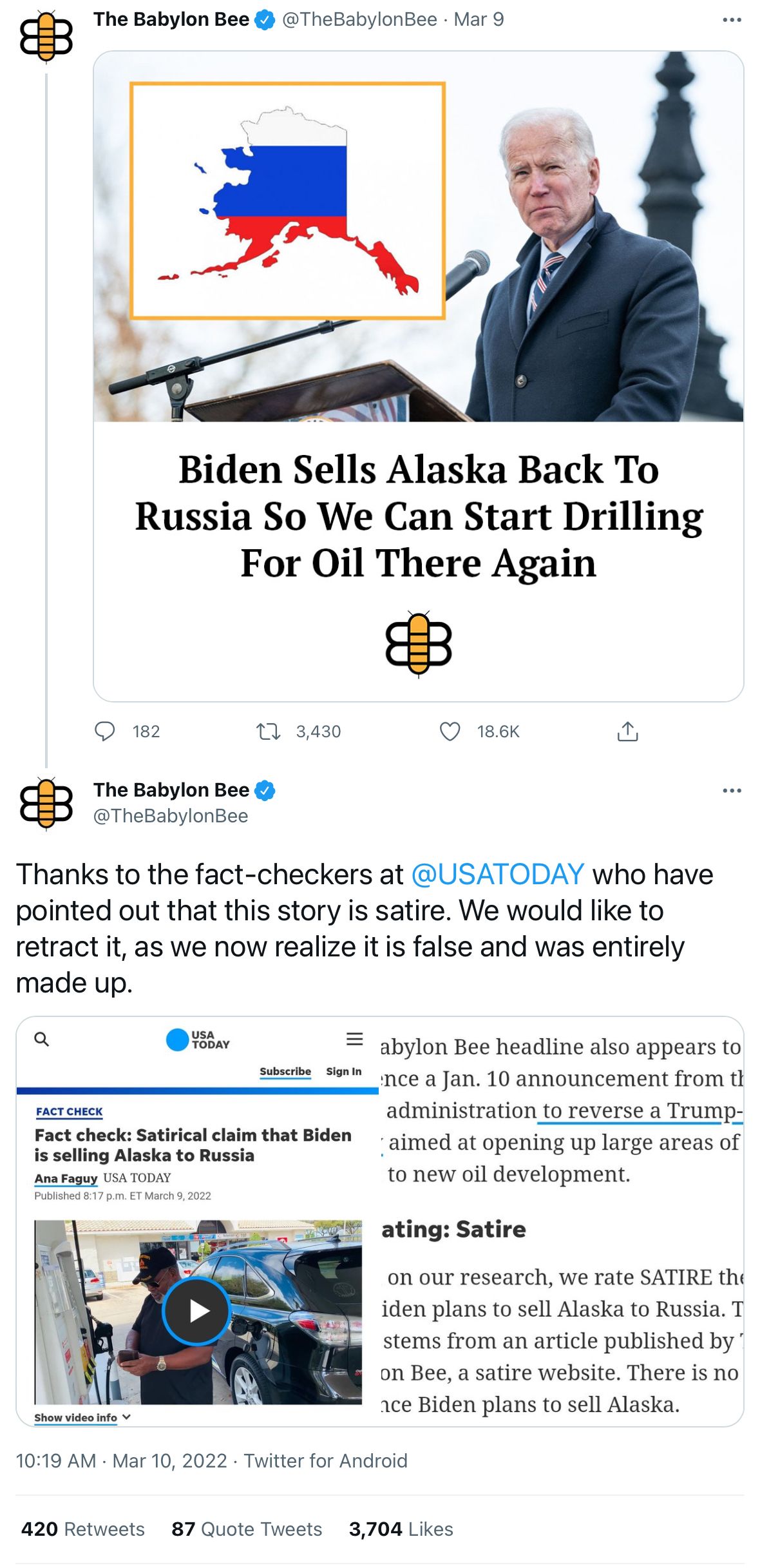
Task: Like the Biden Sells Alaska tweet
Action: click(x=450, y=731)
